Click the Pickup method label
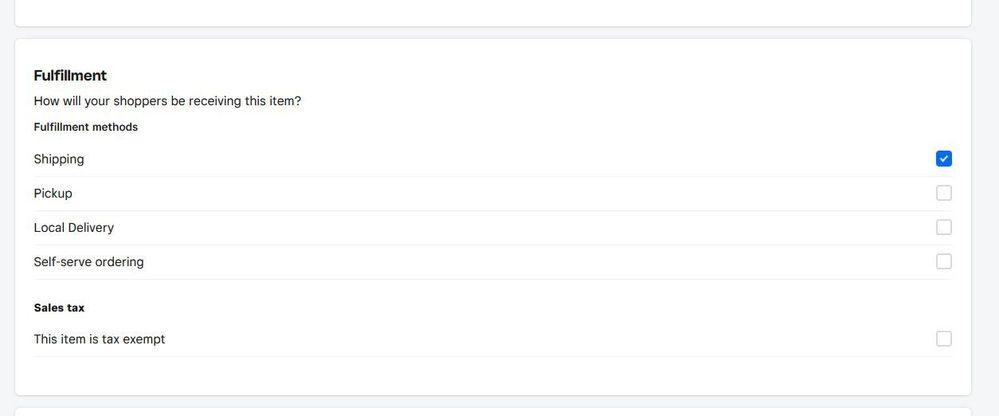999x416 pixels. [53, 193]
